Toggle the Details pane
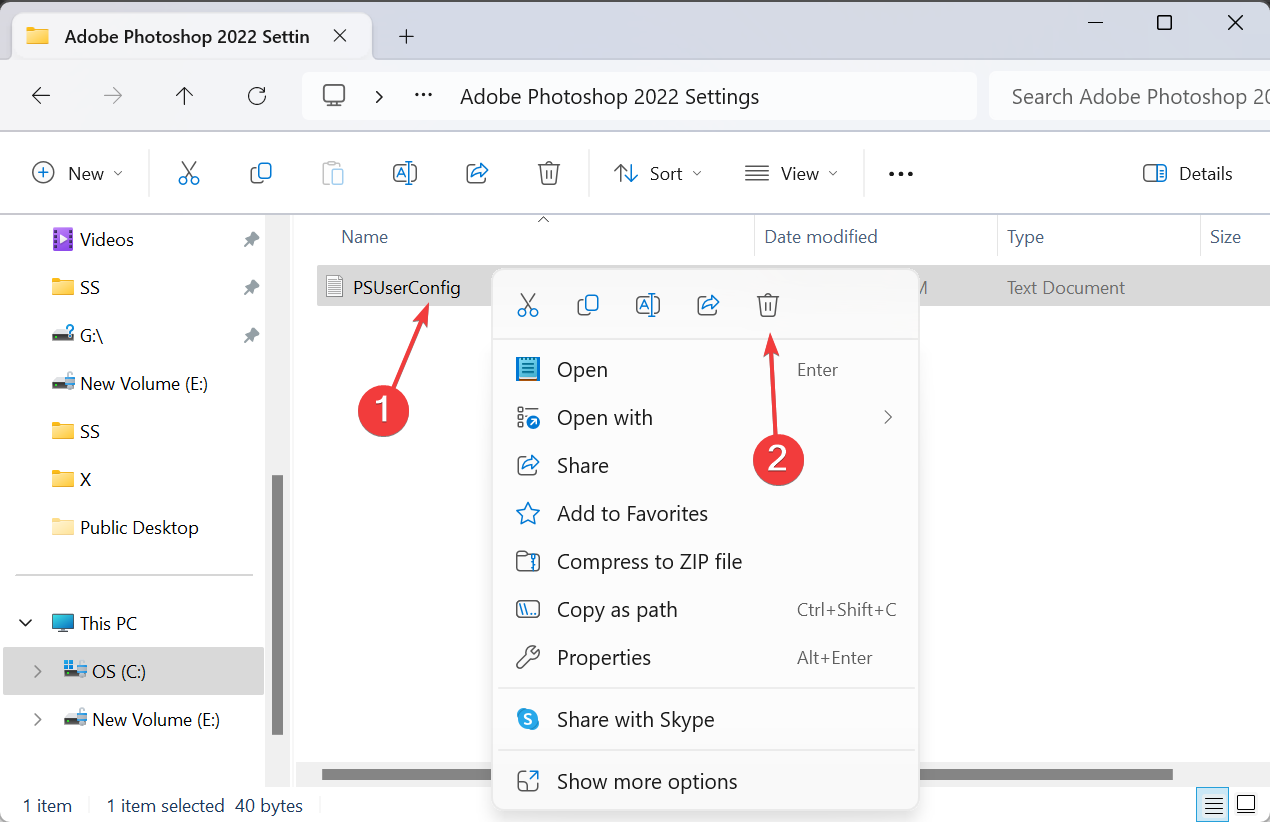1270x822 pixels. pos(1187,173)
